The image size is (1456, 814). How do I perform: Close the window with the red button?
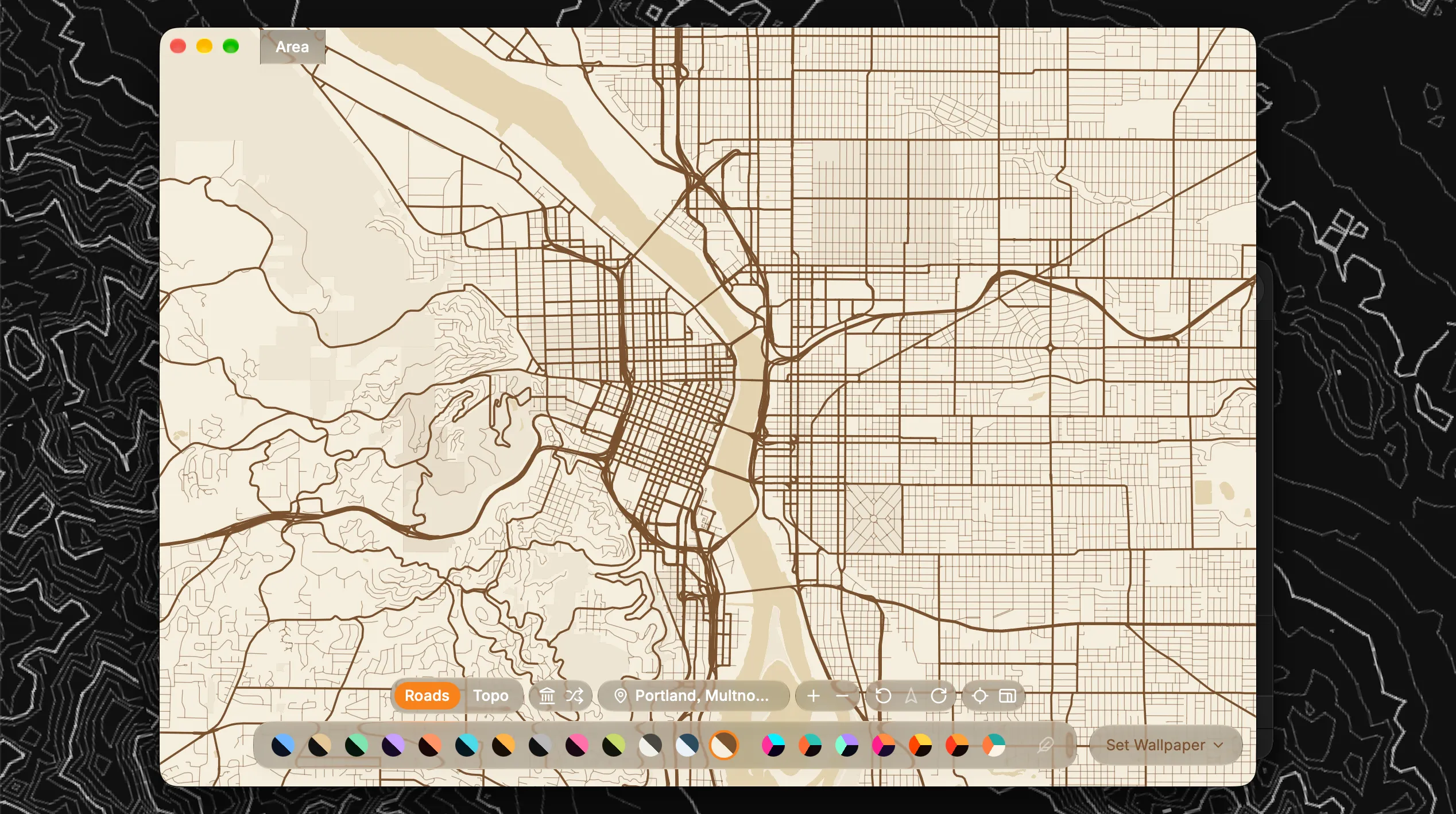tap(178, 46)
